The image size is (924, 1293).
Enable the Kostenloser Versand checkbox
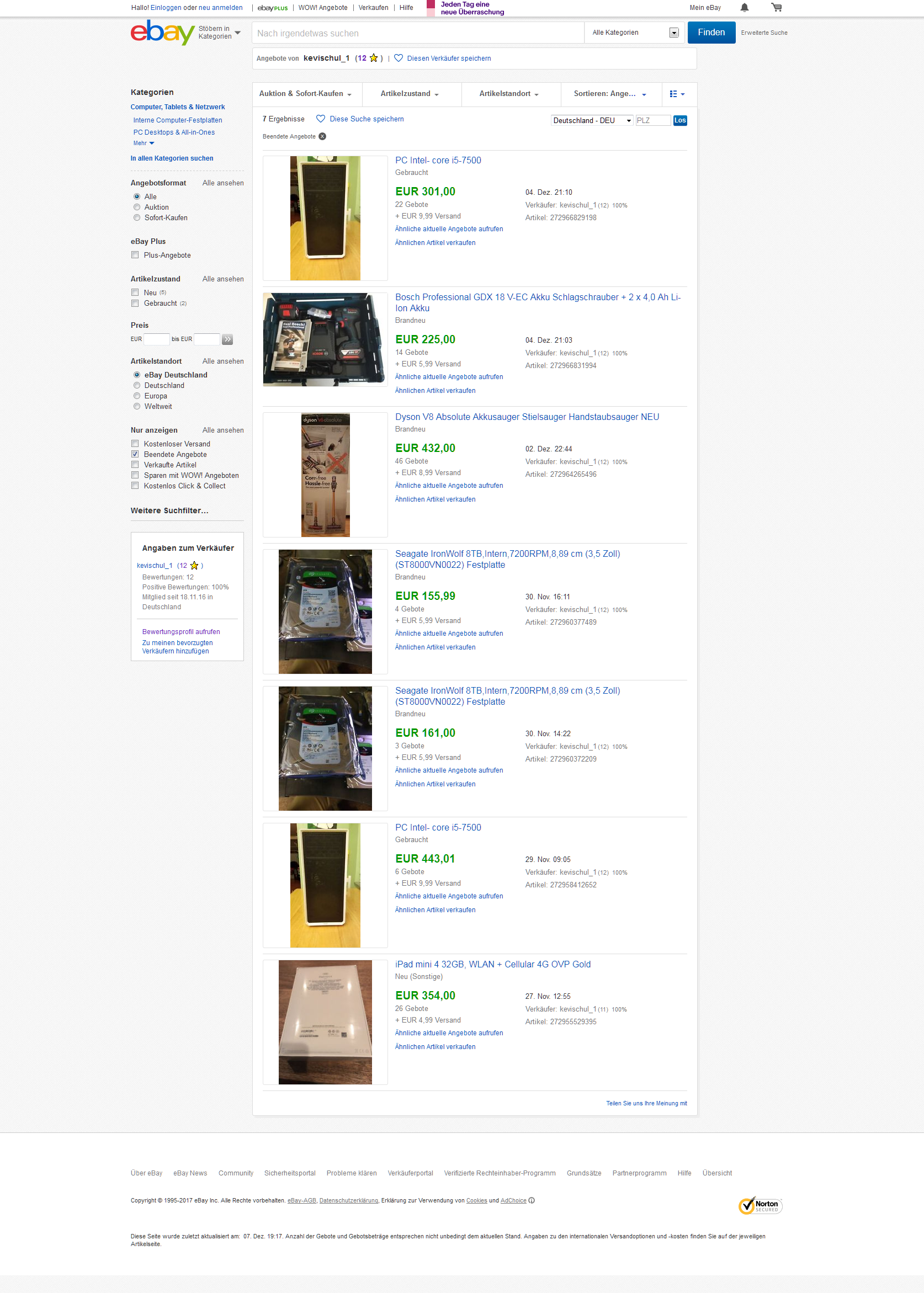[x=135, y=444]
